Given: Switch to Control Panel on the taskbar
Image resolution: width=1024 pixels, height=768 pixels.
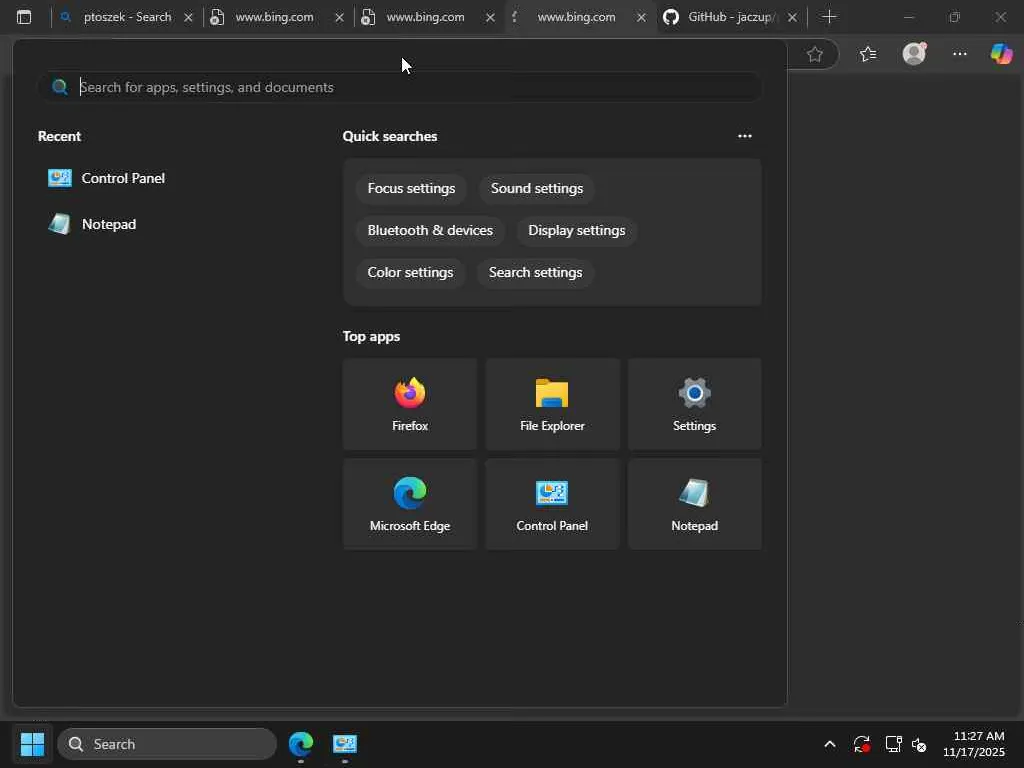Looking at the screenshot, I should (x=345, y=744).
